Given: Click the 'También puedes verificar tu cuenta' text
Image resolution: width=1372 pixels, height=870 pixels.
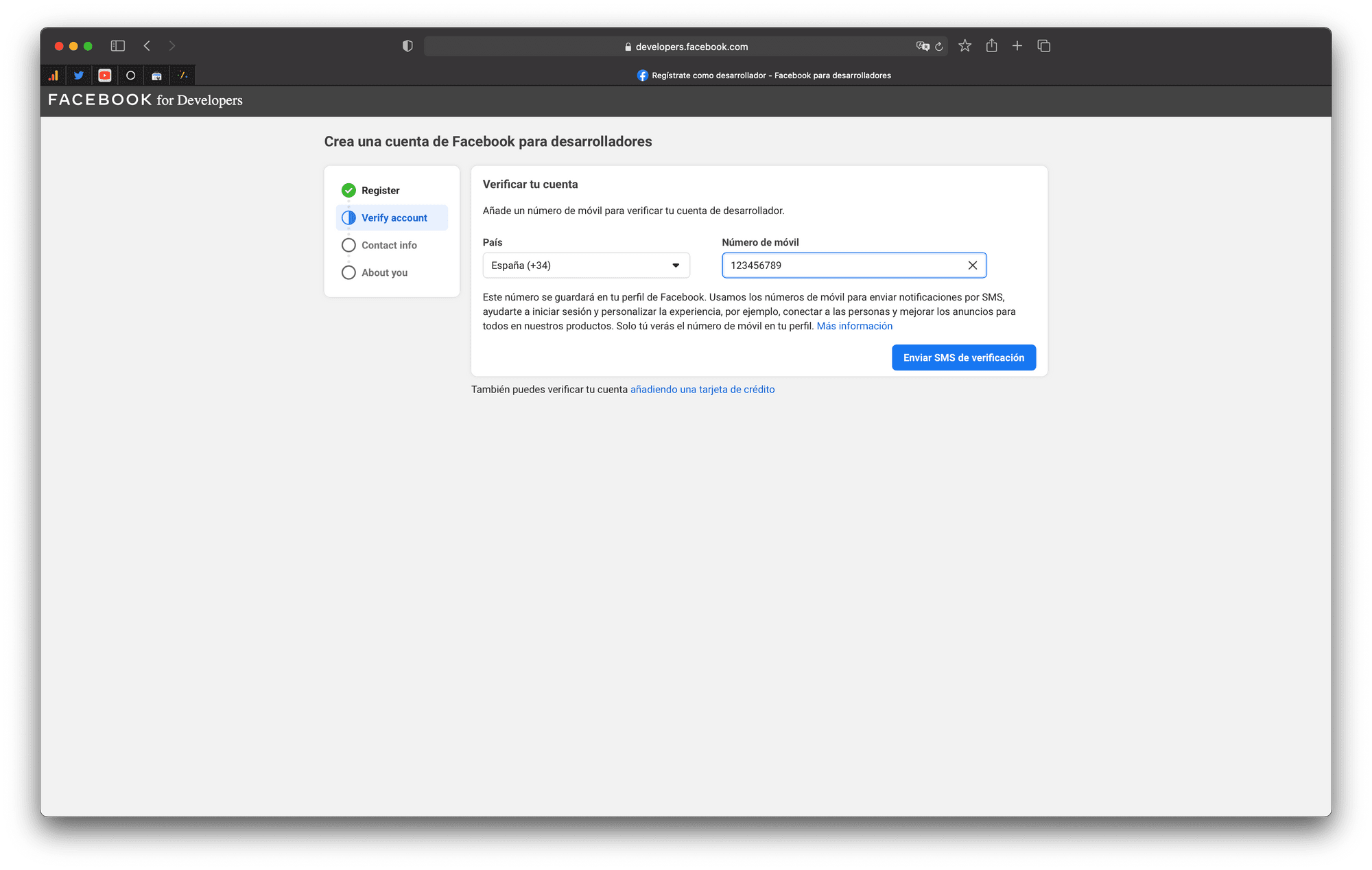Looking at the screenshot, I should click(549, 389).
